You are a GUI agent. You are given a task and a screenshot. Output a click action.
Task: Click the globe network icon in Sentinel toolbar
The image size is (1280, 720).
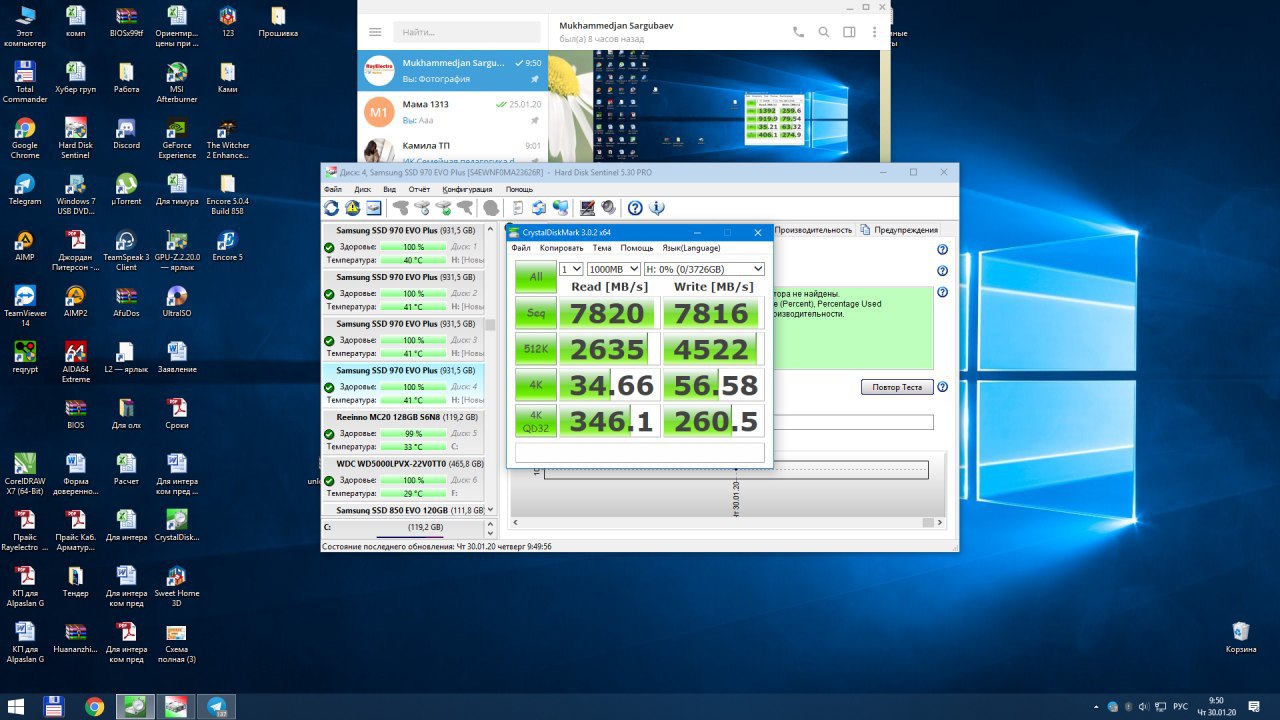(x=560, y=208)
